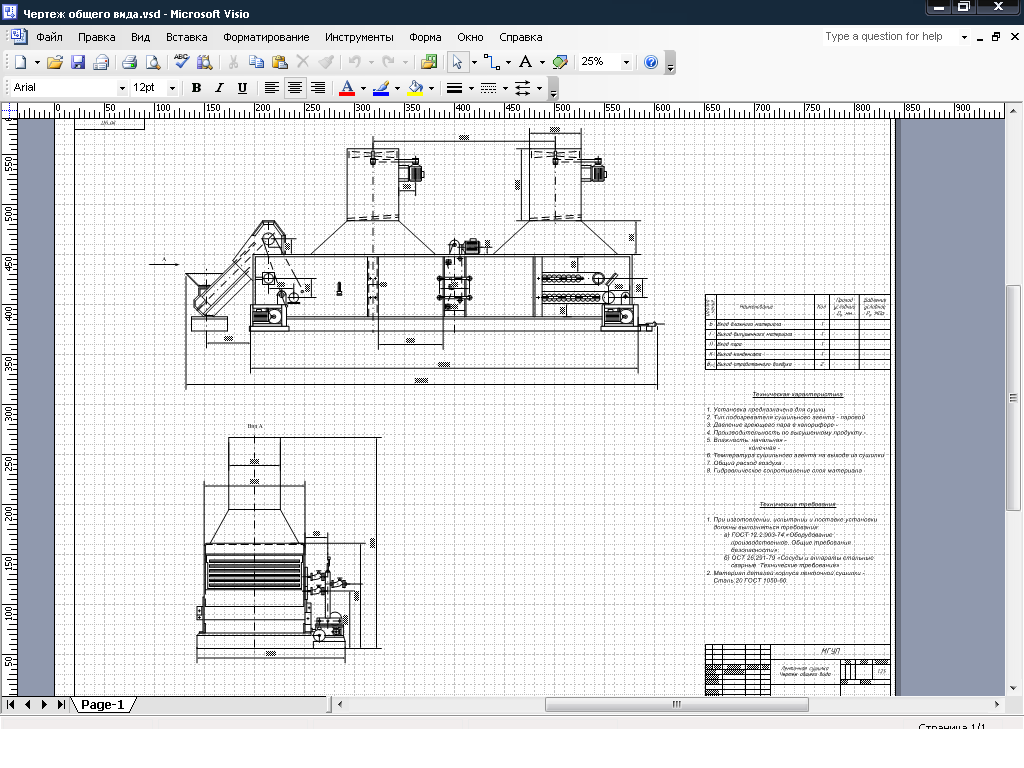Open the Вставка menu

pyautogui.click(x=187, y=37)
